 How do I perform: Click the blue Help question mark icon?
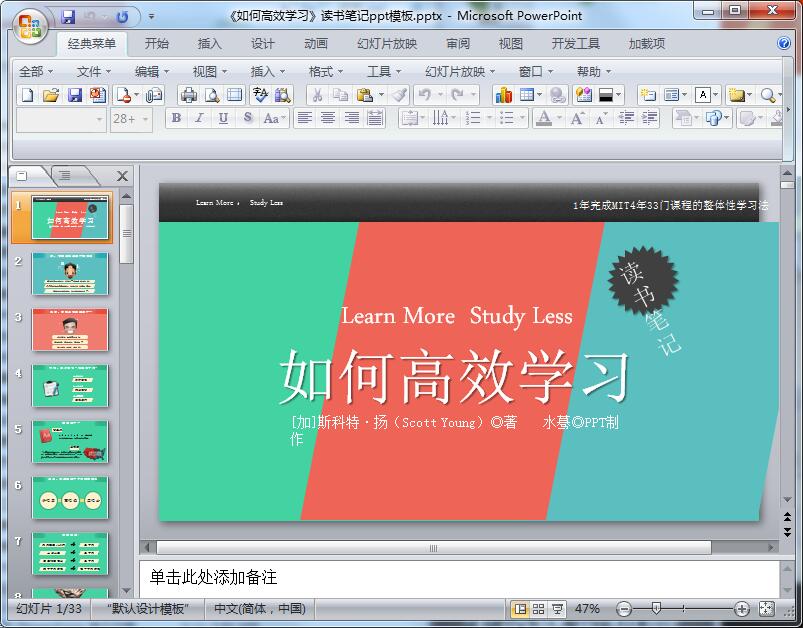(784, 44)
